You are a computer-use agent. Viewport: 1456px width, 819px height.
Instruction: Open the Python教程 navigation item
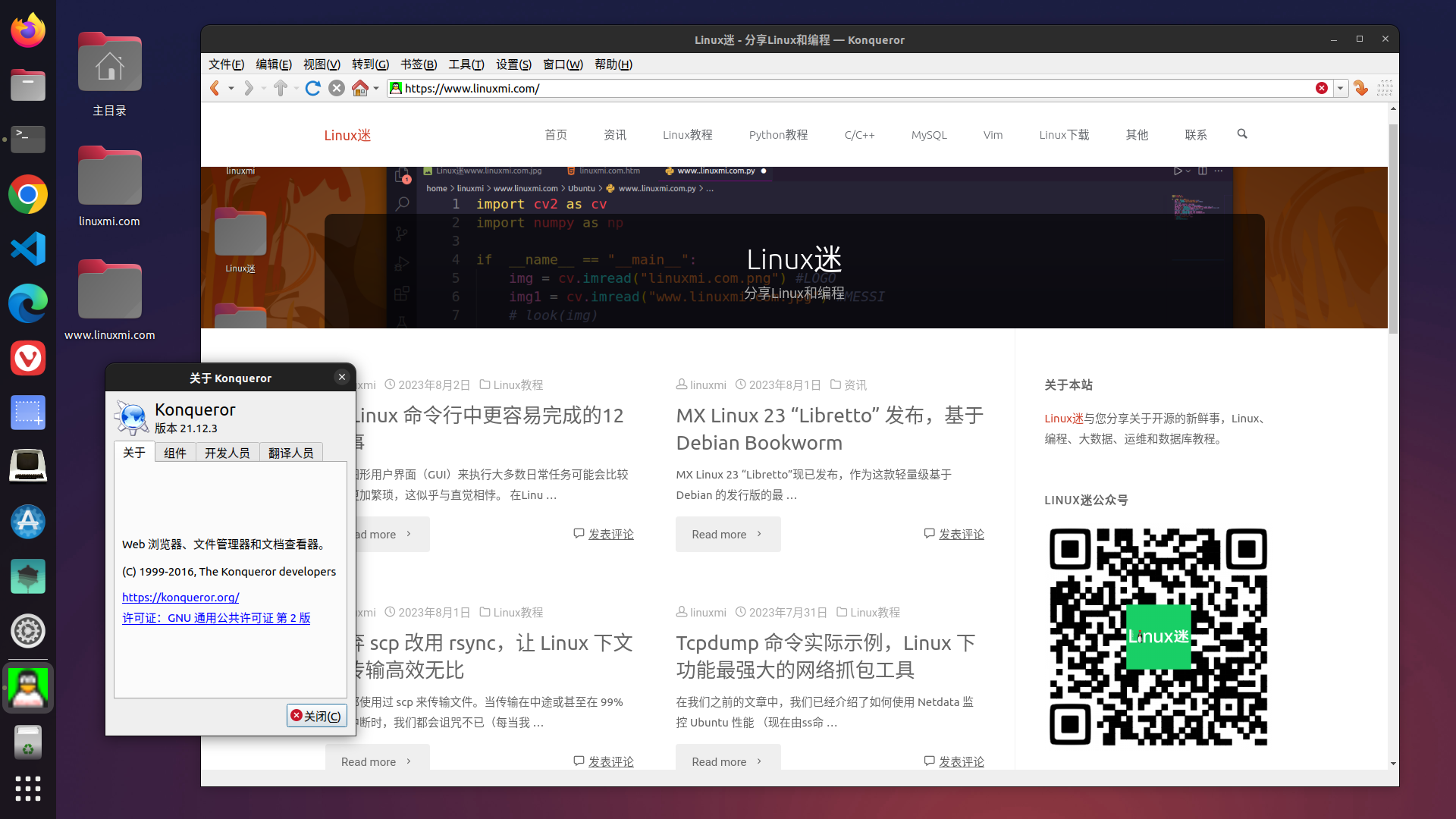pos(778,135)
